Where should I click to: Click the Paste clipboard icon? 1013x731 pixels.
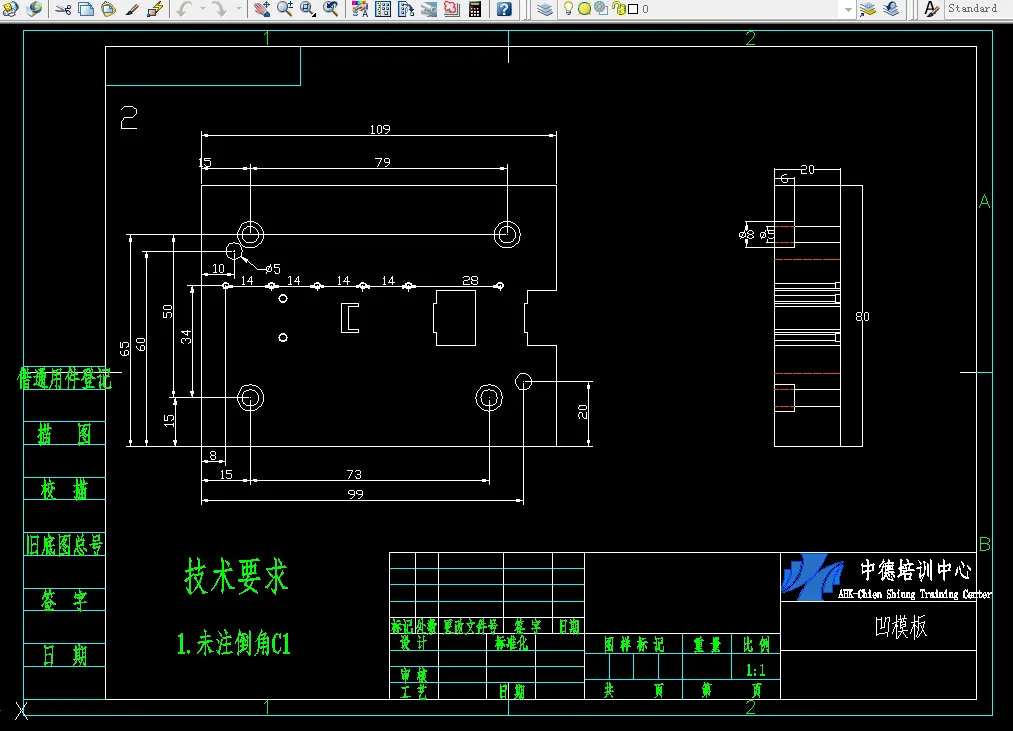[x=109, y=8]
